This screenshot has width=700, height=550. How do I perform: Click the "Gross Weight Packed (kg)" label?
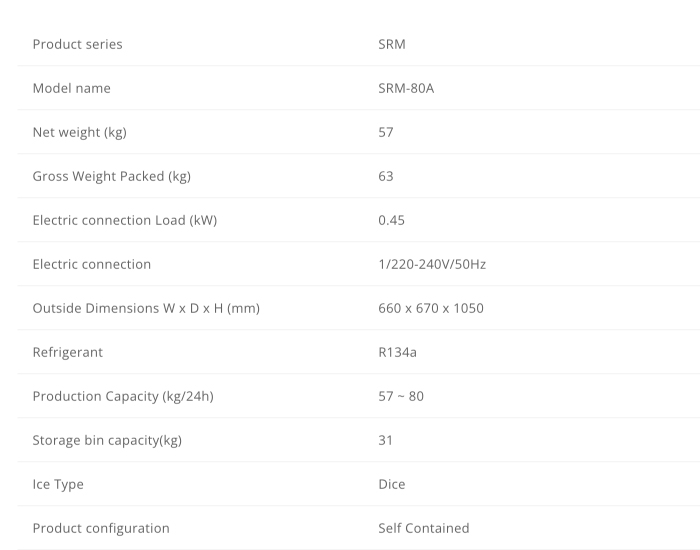[x=112, y=176]
